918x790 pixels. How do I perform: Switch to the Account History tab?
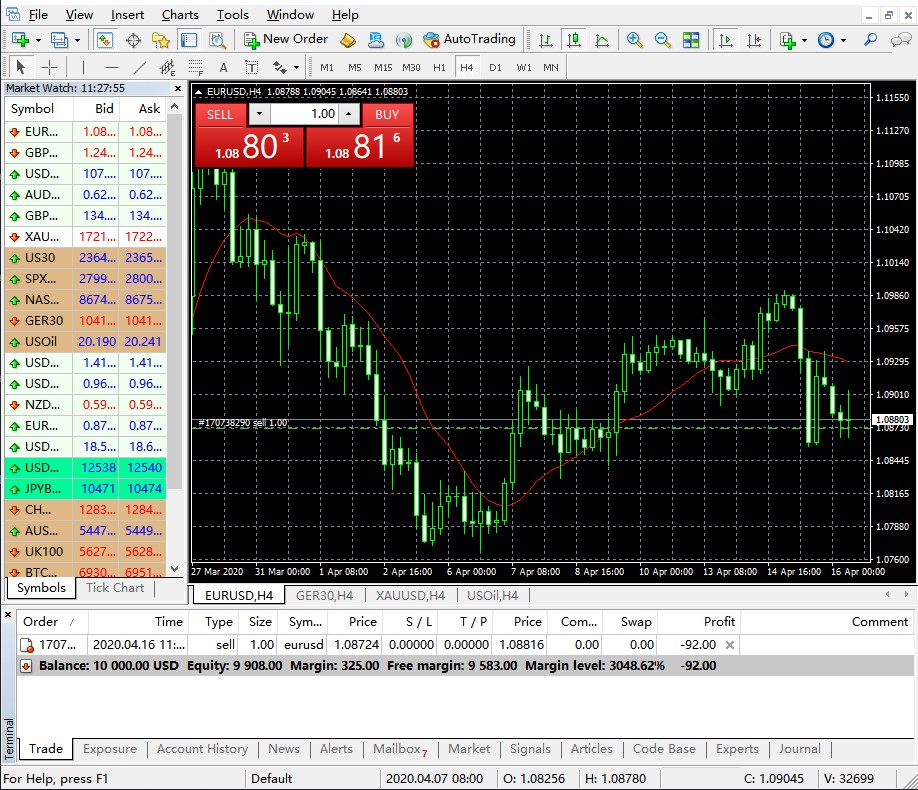tap(203, 749)
